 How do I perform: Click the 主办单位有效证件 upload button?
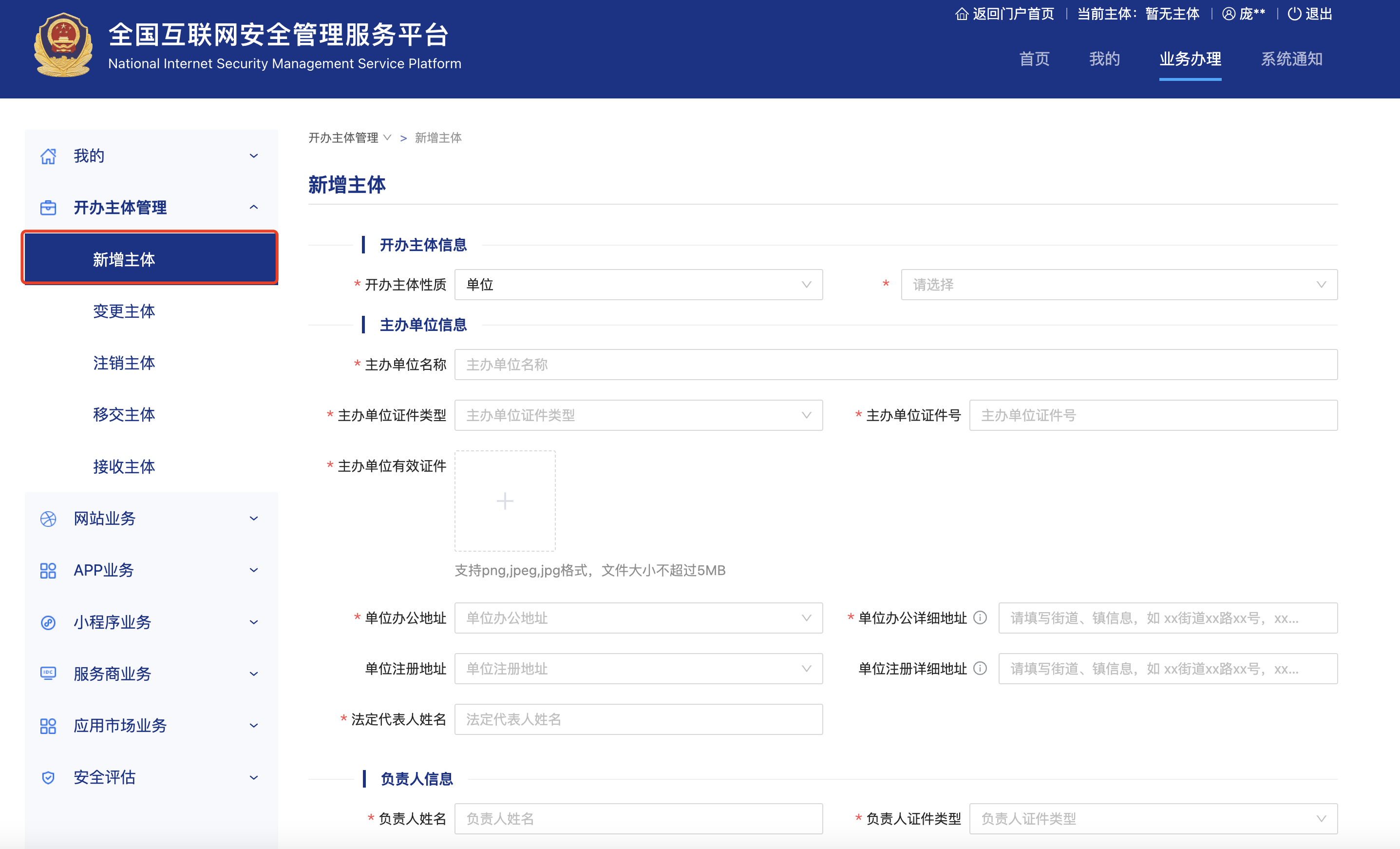(x=505, y=499)
